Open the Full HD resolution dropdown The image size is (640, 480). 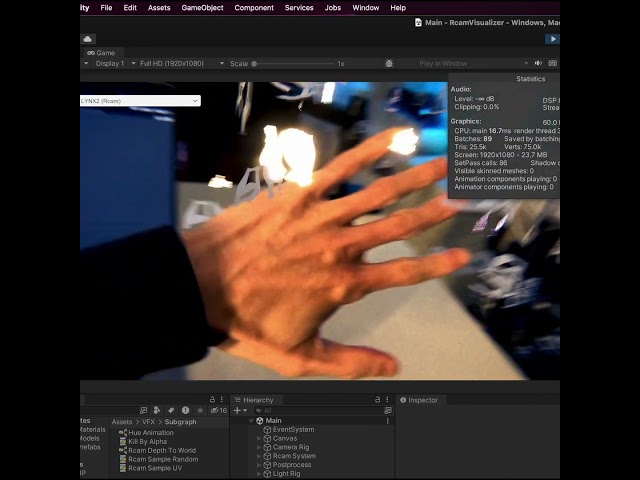(182, 63)
